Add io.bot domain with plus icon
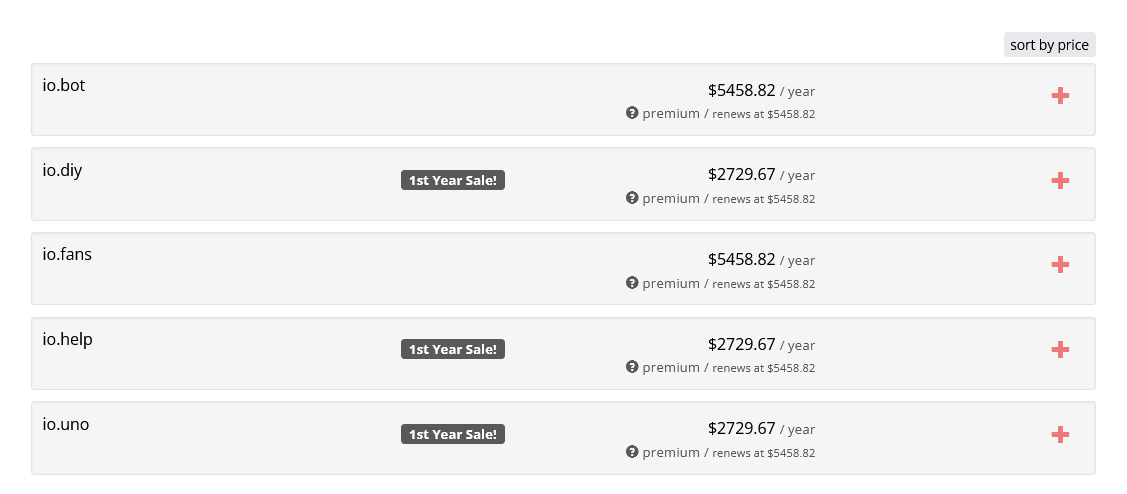The width and height of the screenshot is (1127, 494). click(1060, 95)
